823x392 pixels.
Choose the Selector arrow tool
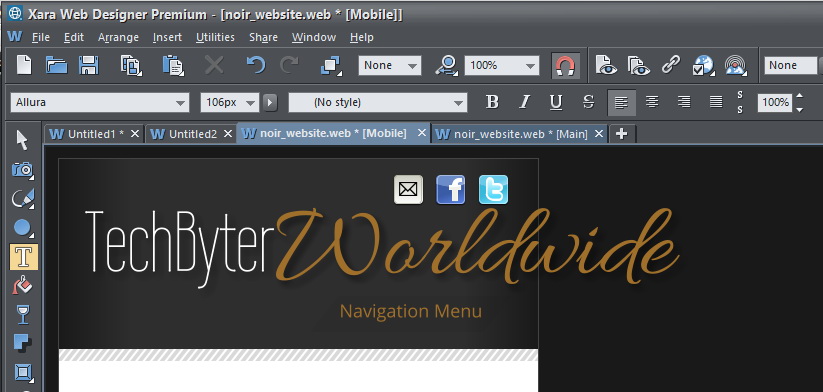coord(22,140)
